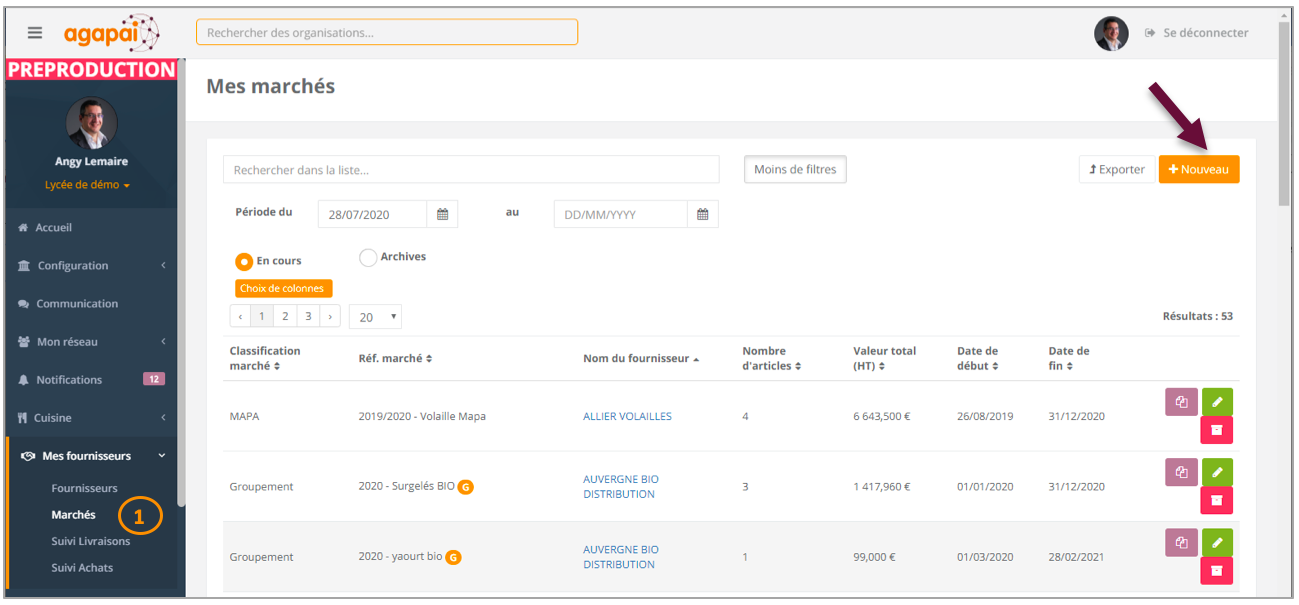Expand the Mon réseau sidebar menu
The width and height of the screenshot is (1299, 605).
tap(91, 342)
